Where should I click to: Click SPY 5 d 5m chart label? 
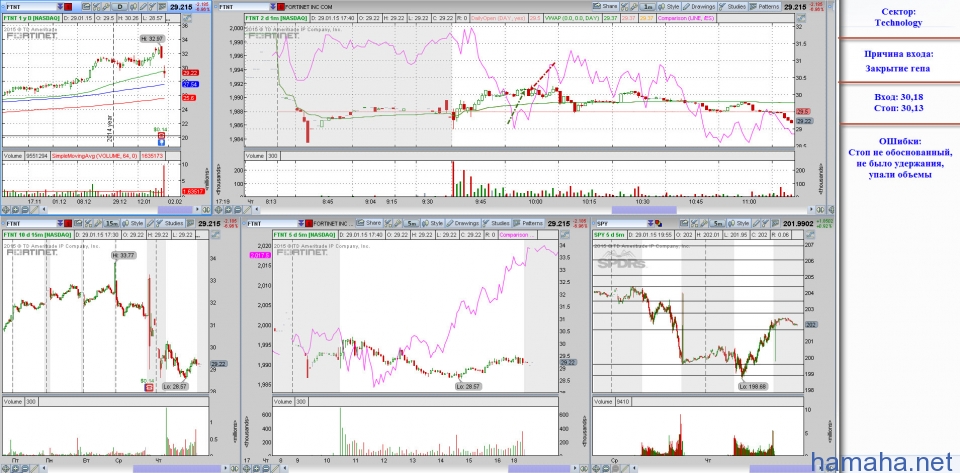click(x=610, y=235)
